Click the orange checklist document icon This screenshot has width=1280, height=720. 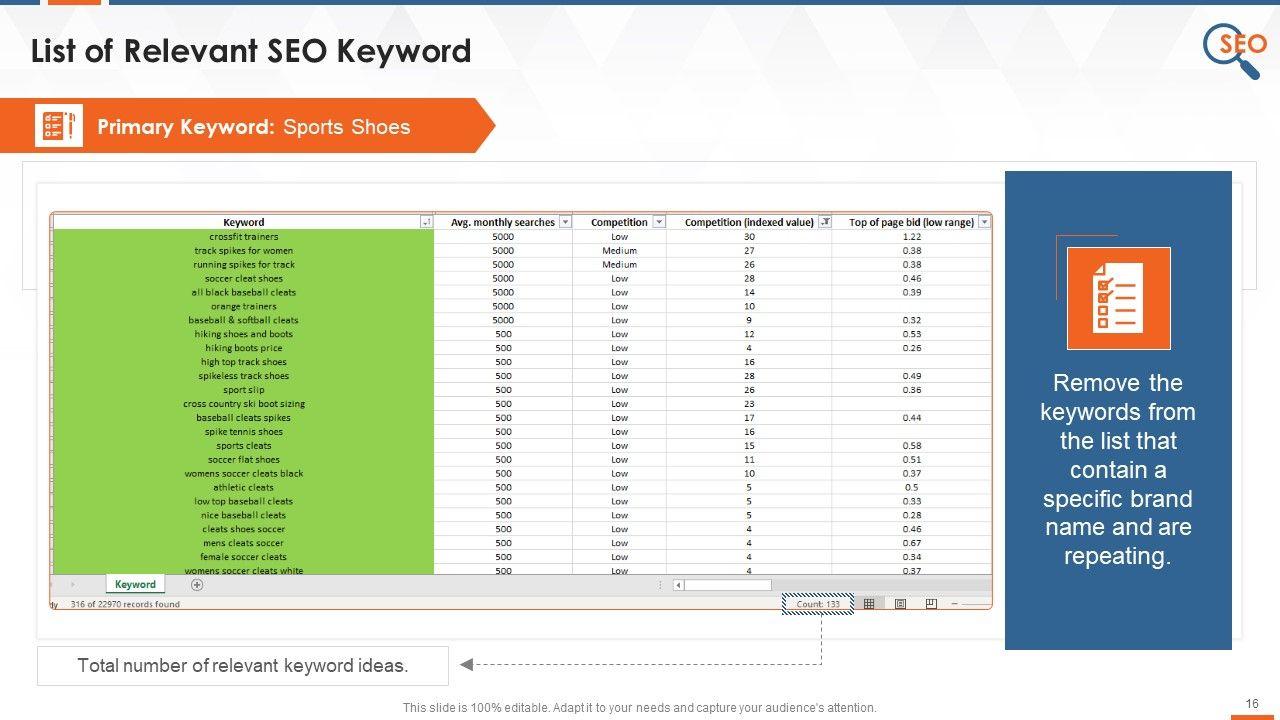click(1118, 298)
